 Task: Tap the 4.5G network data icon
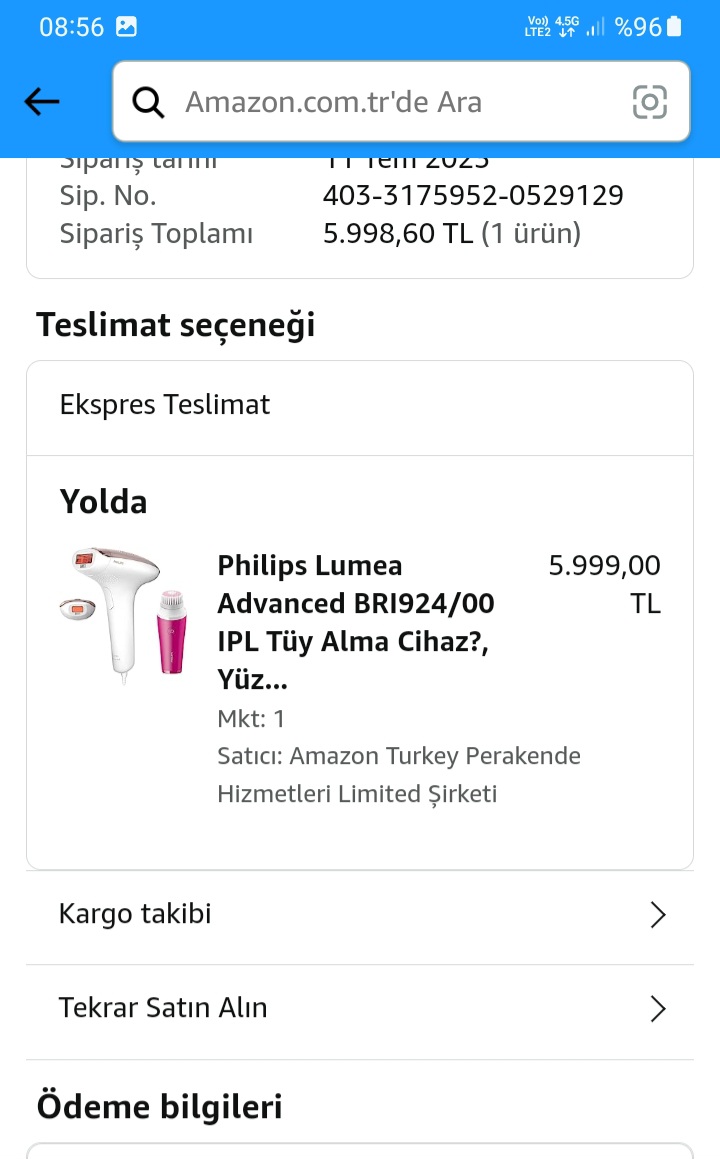[x=567, y=27]
